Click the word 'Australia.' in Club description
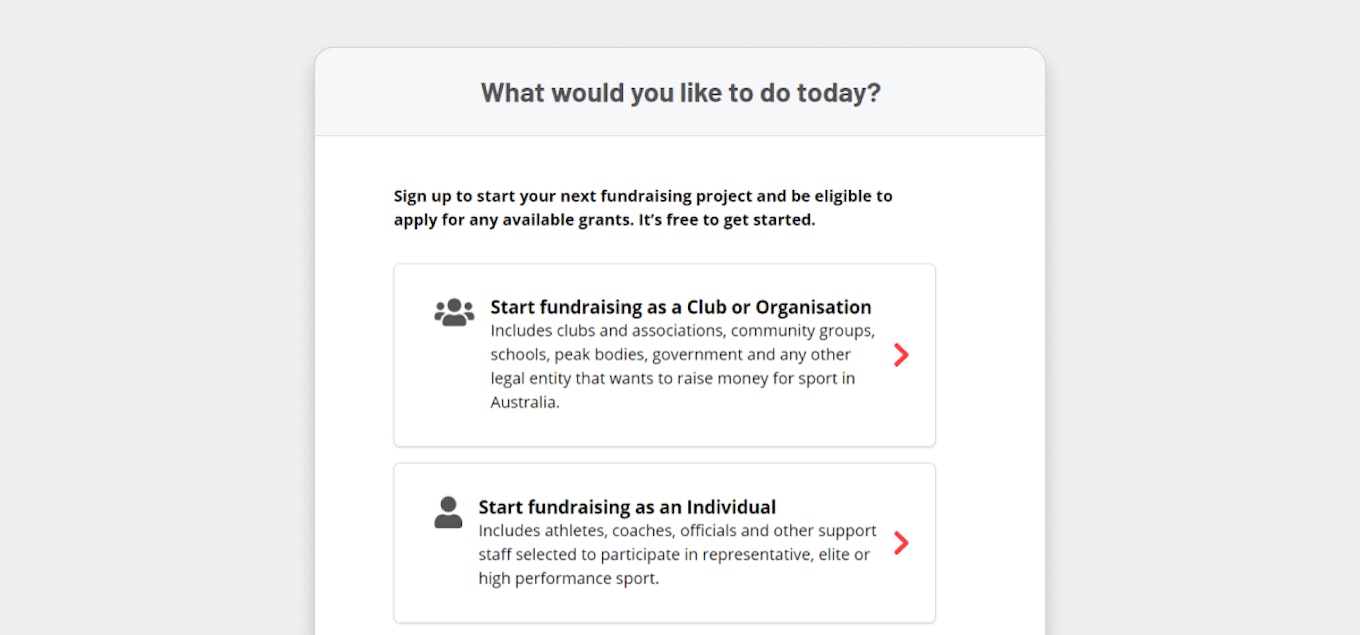Image resolution: width=1360 pixels, height=635 pixels. (525, 402)
